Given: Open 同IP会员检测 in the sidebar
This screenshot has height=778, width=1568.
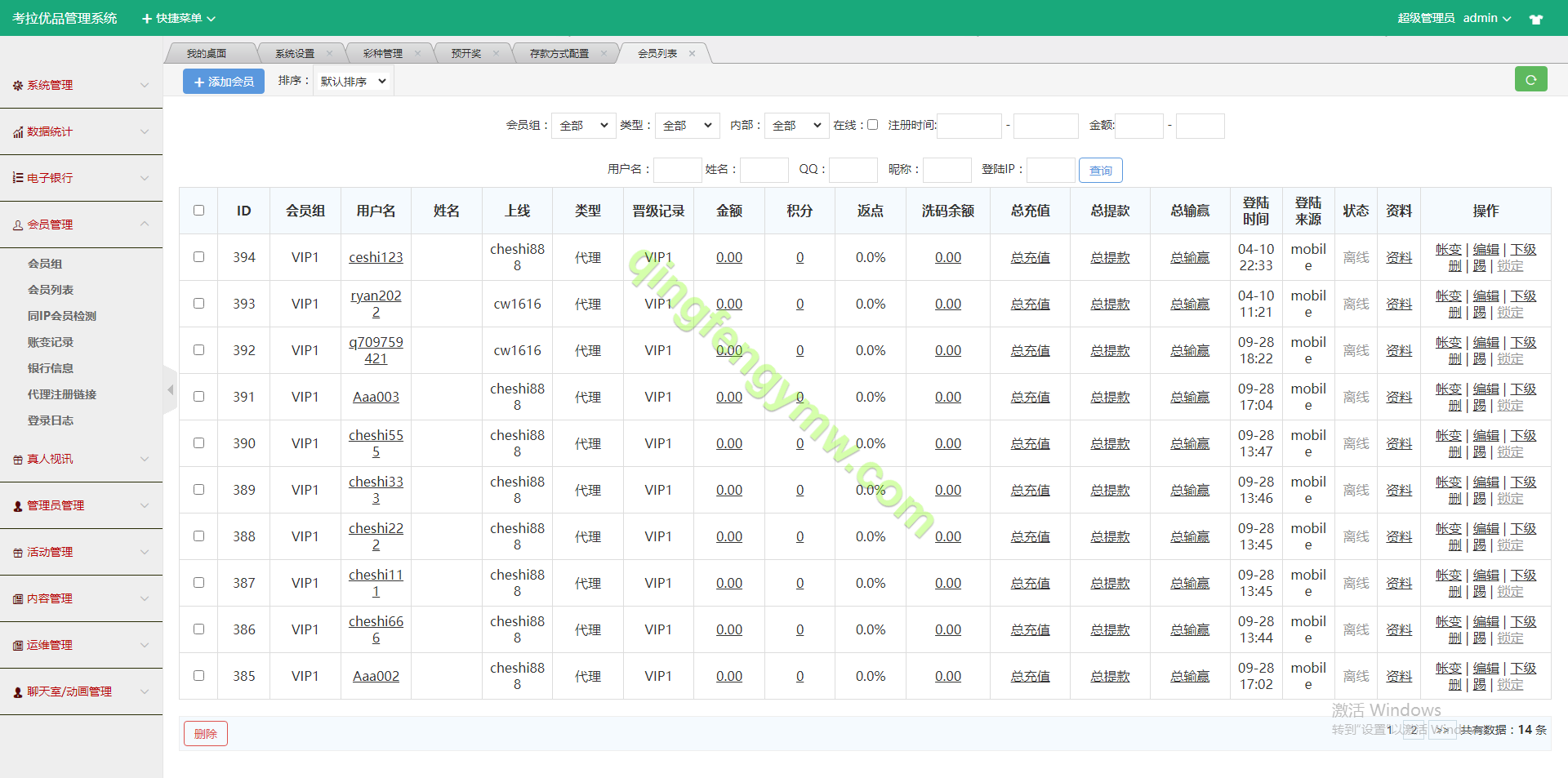Looking at the screenshot, I should click(x=62, y=316).
